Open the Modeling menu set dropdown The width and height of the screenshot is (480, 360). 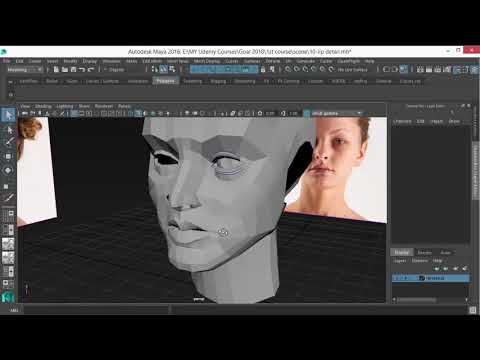pyautogui.click(x=24, y=70)
